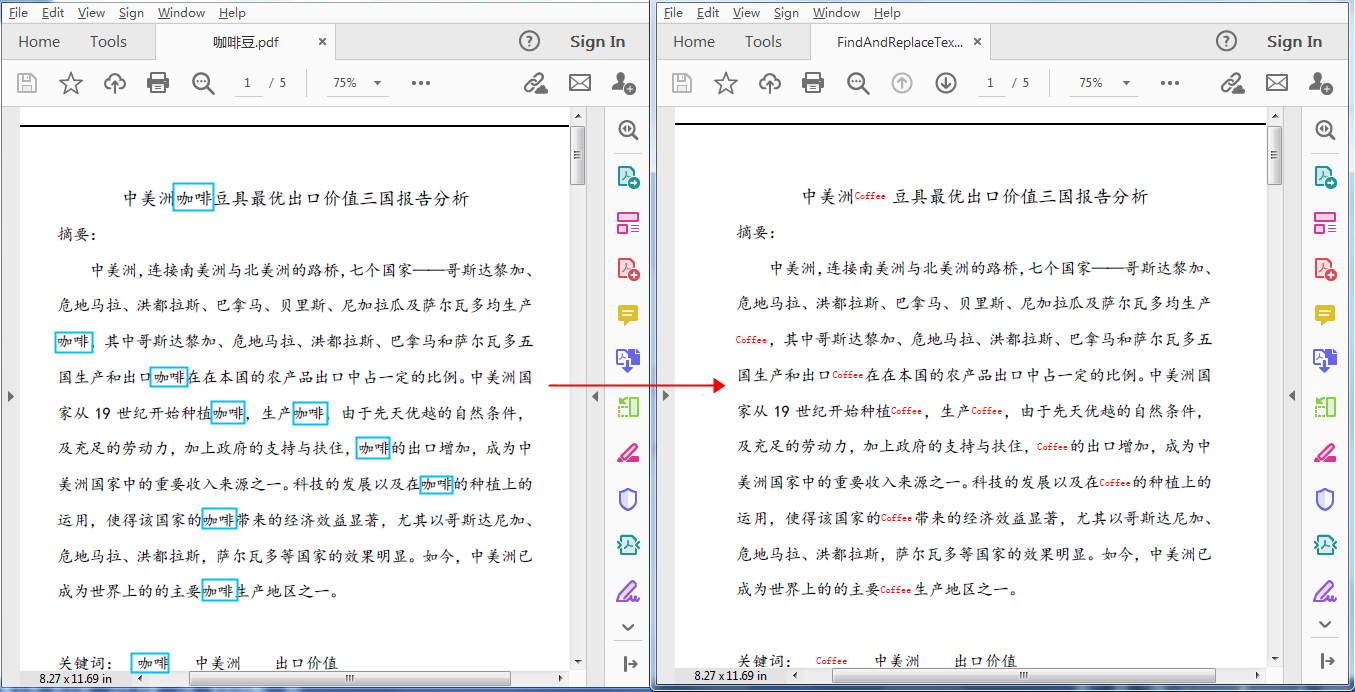1355x692 pixels.
Task: Click Sign In in the right window
Action: (x=1294, y=41)
